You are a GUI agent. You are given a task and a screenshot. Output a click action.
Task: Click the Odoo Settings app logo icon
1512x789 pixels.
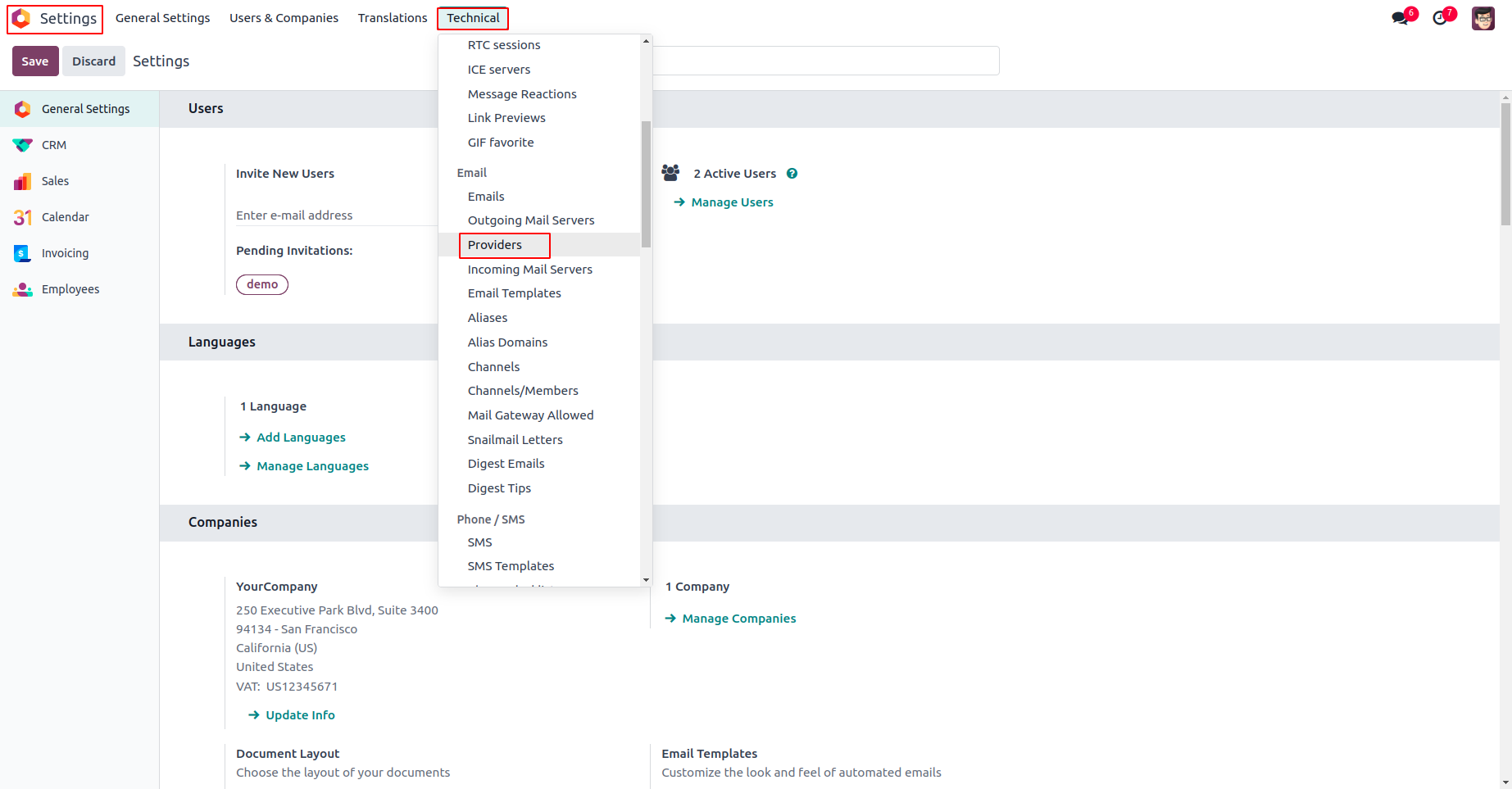click(22, 18)
